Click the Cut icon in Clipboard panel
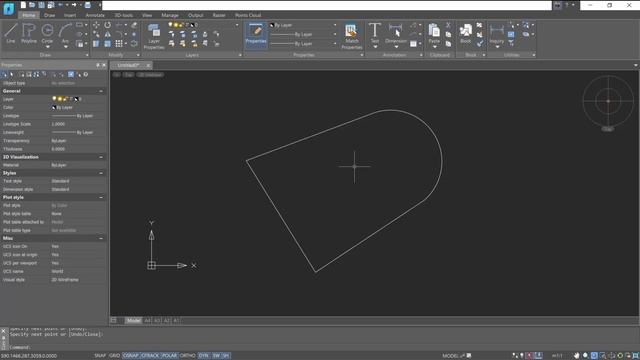 448,25
